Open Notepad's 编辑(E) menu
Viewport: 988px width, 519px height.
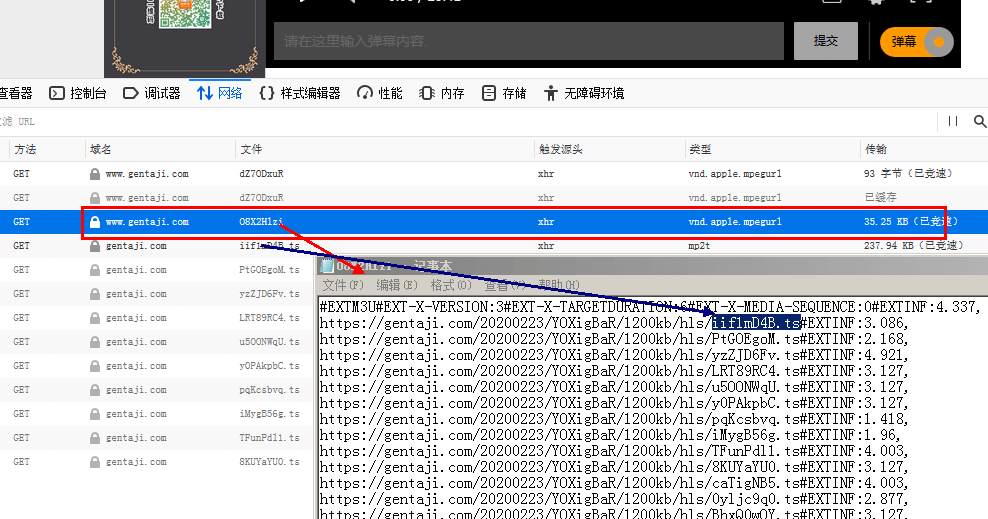click(397, 285)
